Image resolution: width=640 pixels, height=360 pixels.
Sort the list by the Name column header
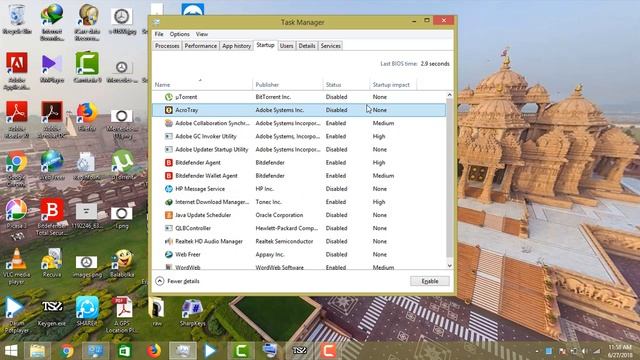point(202,85)
